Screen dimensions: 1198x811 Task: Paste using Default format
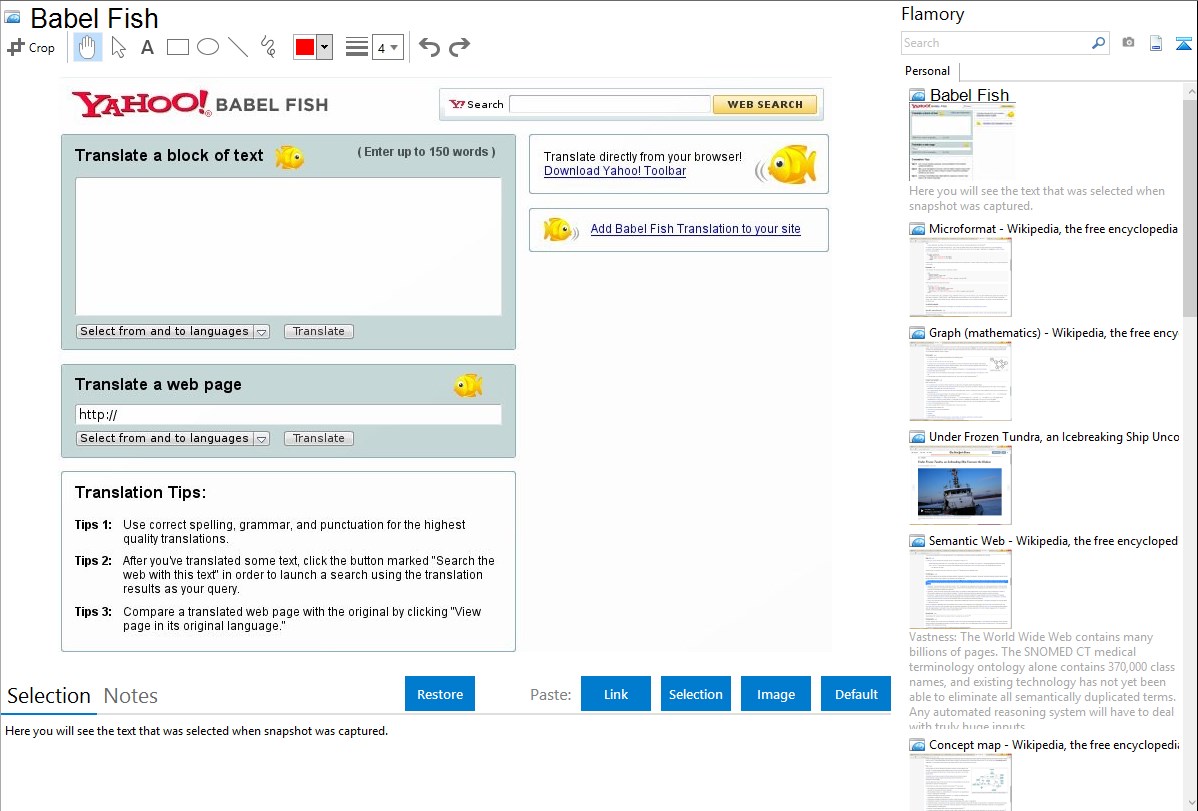(x=856, y=694)
